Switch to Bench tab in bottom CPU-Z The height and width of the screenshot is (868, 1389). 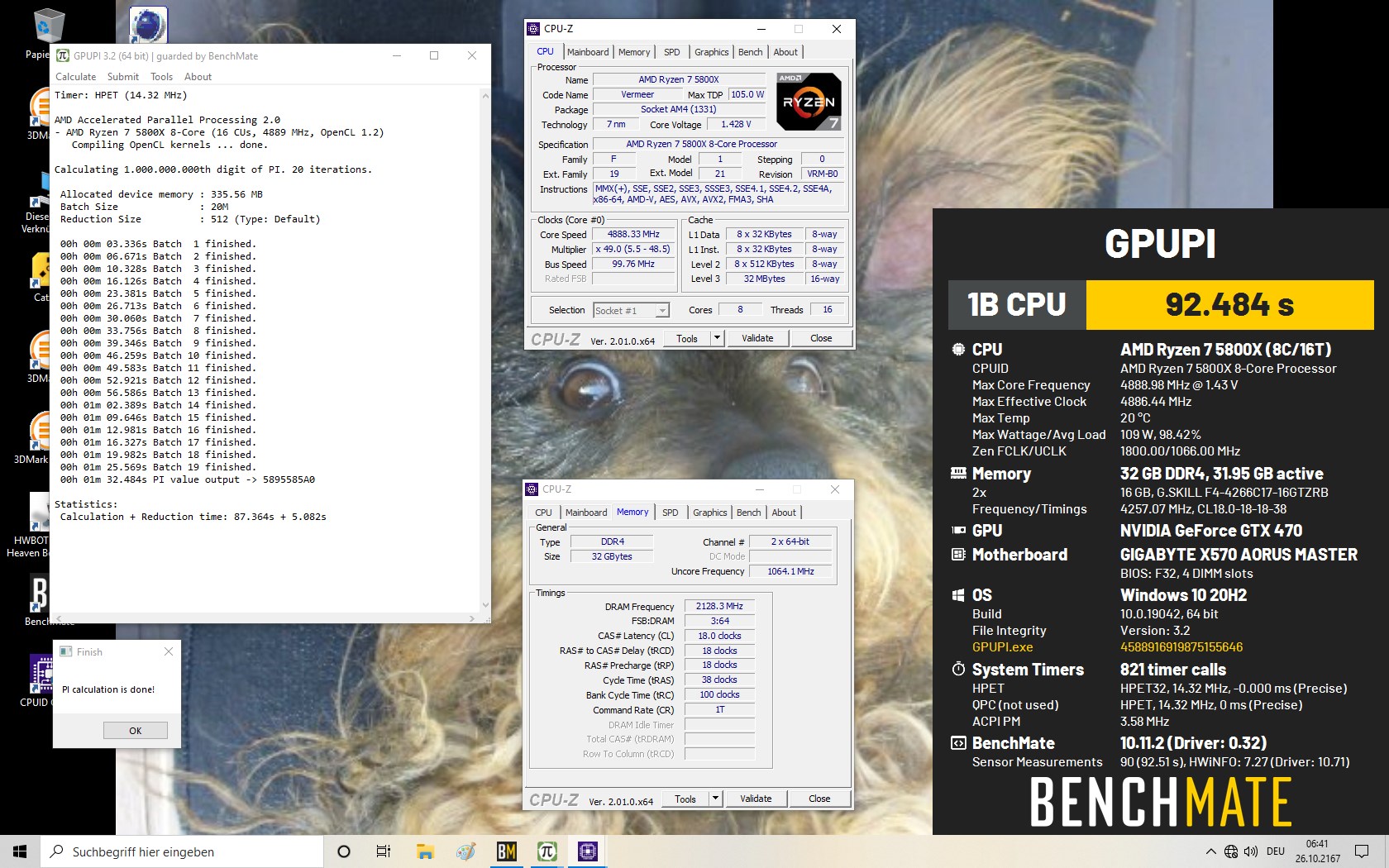tap(749, 513)
